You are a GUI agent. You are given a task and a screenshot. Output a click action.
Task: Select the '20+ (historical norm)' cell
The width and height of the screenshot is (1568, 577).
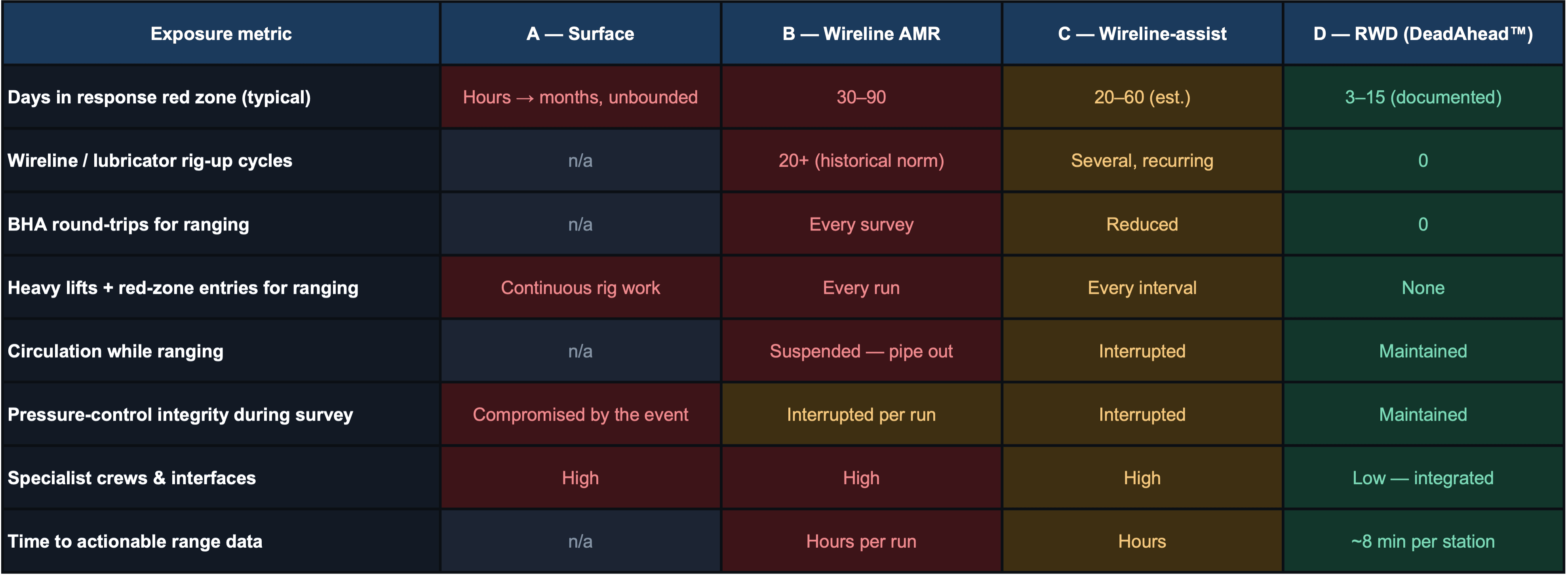pyautogui.click(x=861, y=161)
